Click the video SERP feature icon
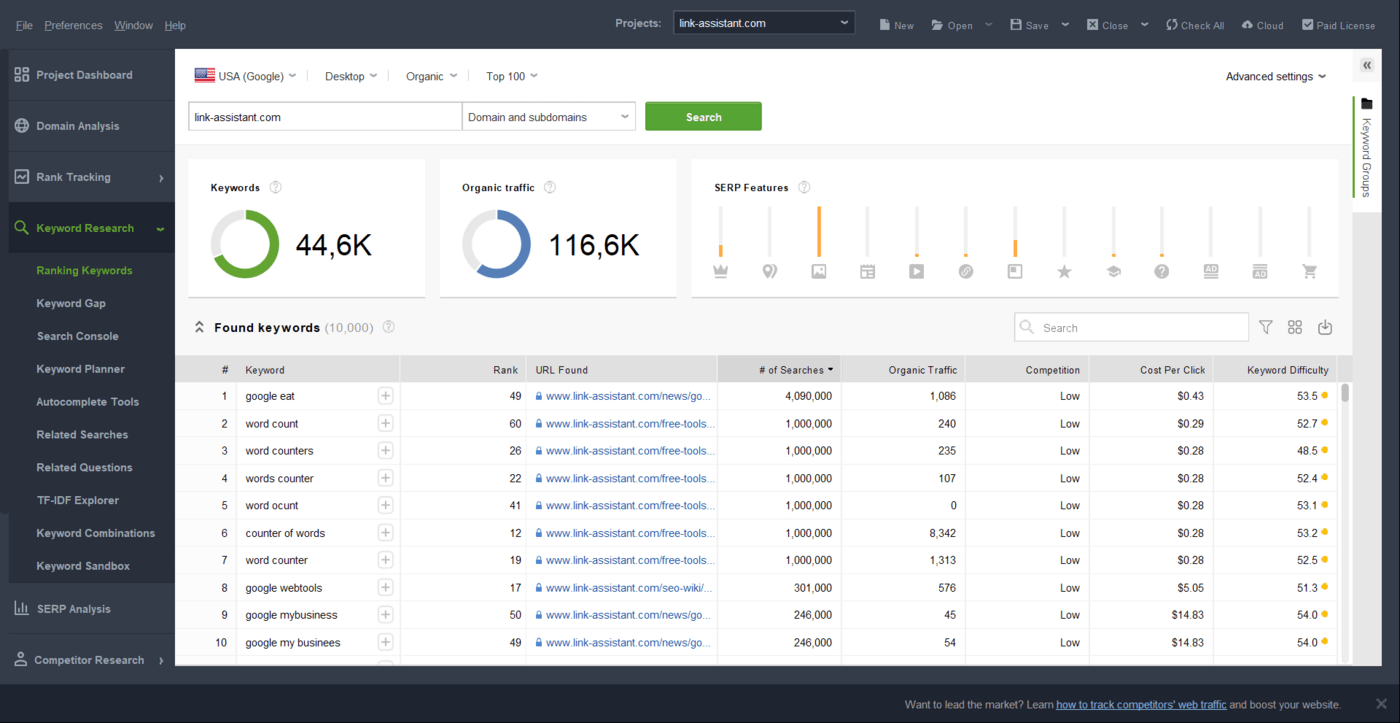 tap(916, 271)
